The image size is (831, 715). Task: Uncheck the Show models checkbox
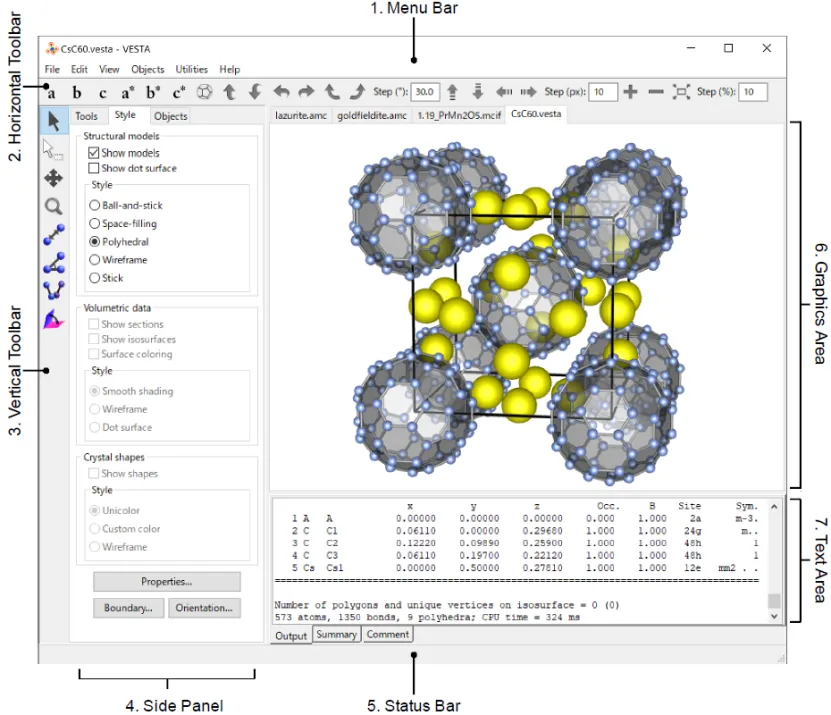(x=94, y=153)
